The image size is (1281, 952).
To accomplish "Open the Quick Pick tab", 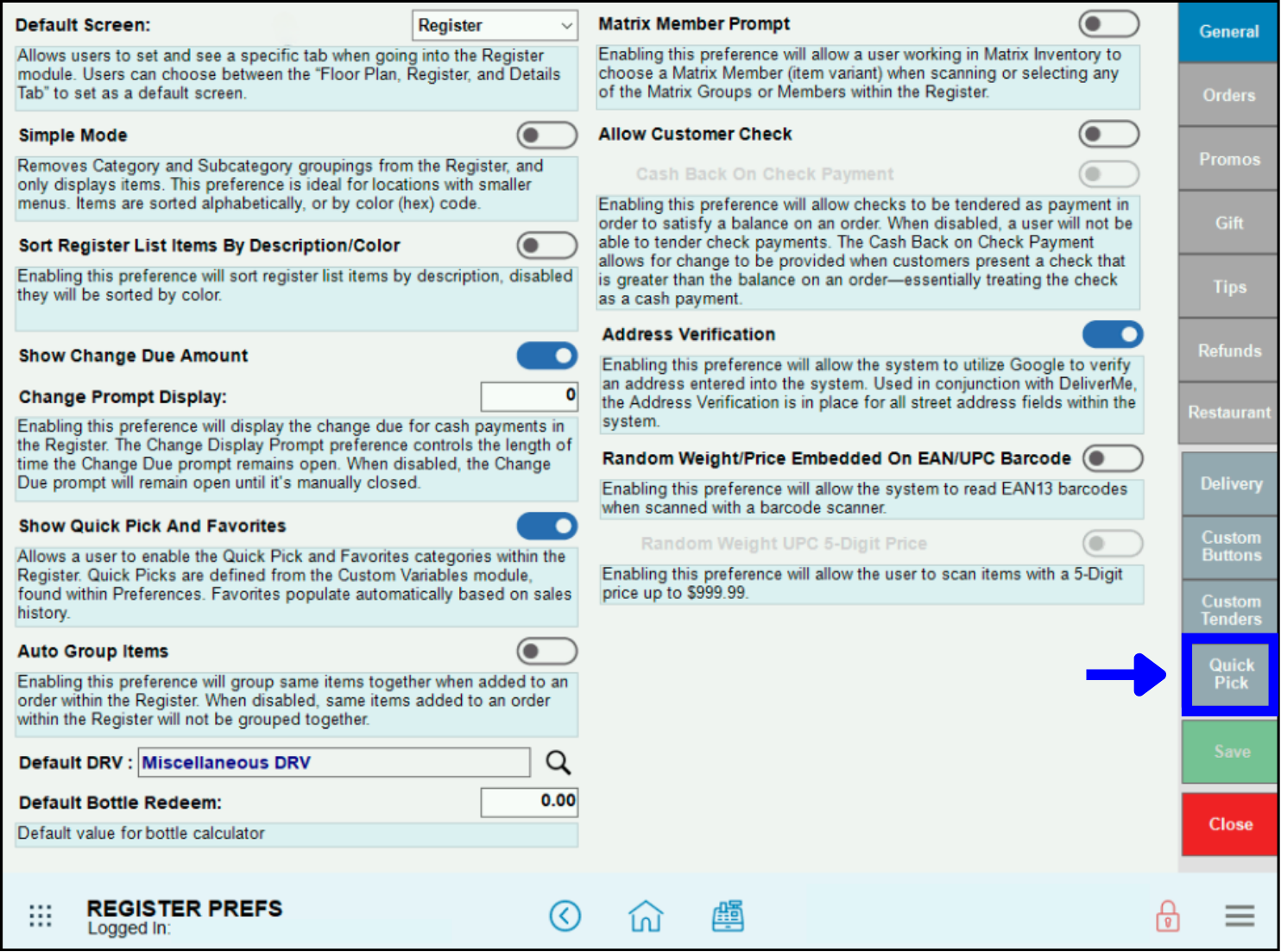I will pyautogui.click(x=1230, y=674).
